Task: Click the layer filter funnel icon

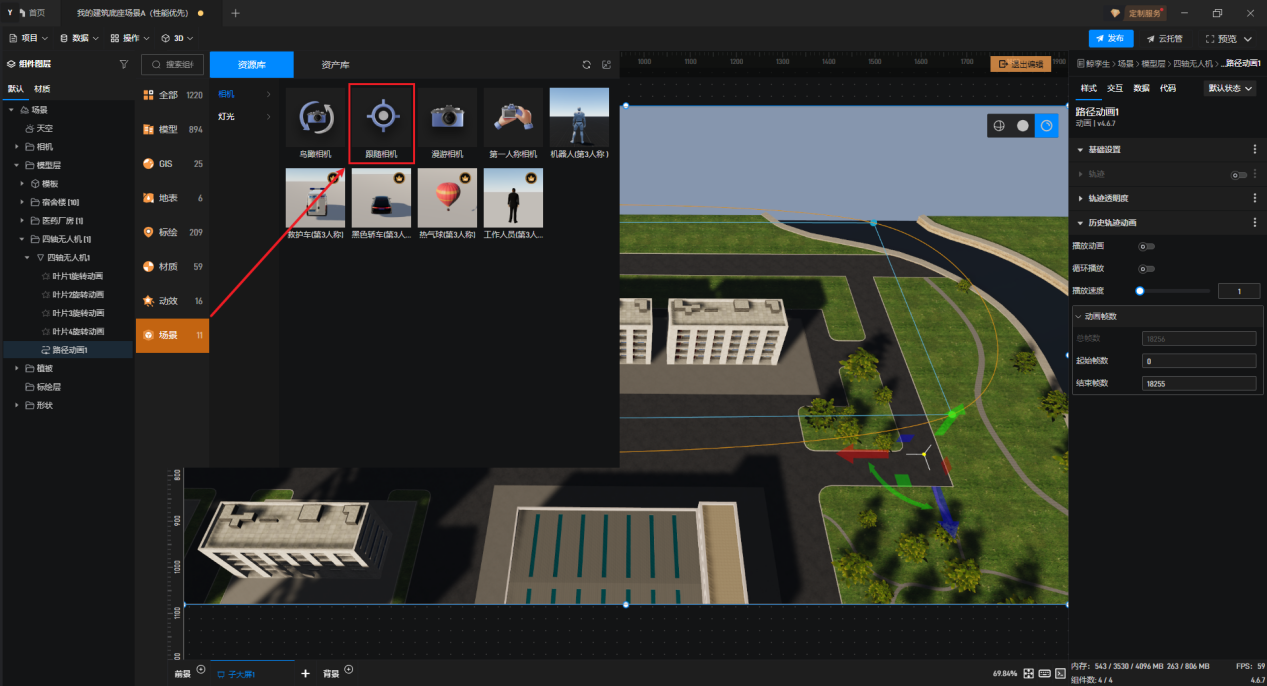Action: pos(124,64)
